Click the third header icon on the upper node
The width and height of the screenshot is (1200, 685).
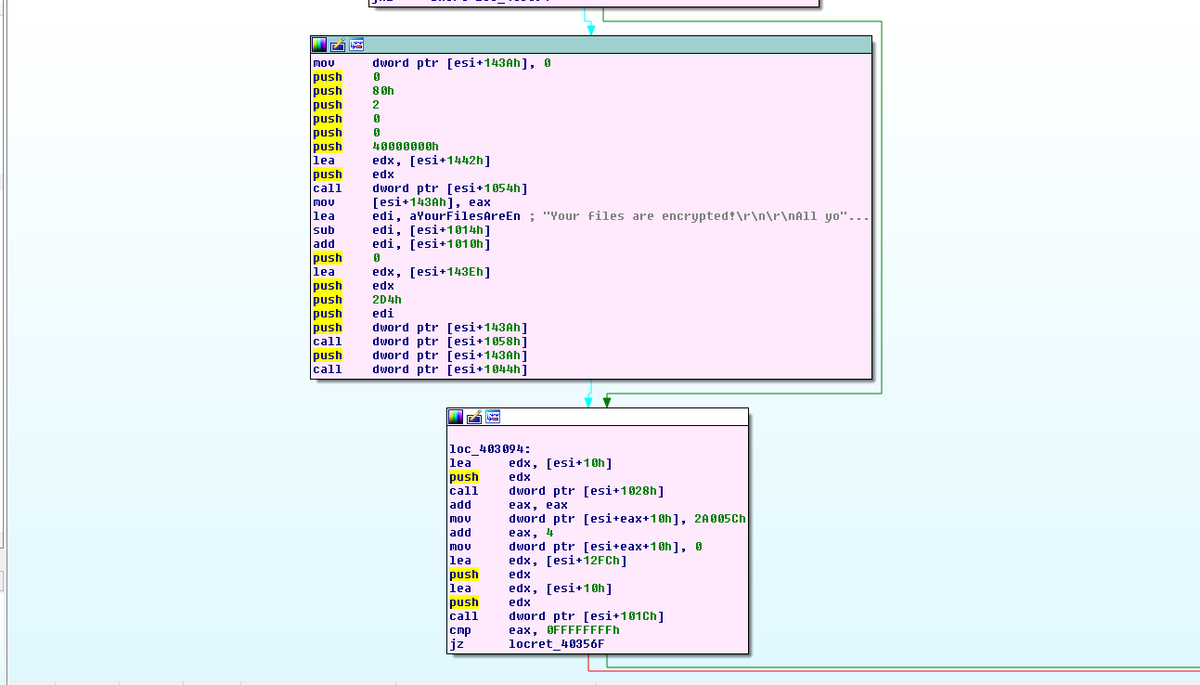(355, 45)
